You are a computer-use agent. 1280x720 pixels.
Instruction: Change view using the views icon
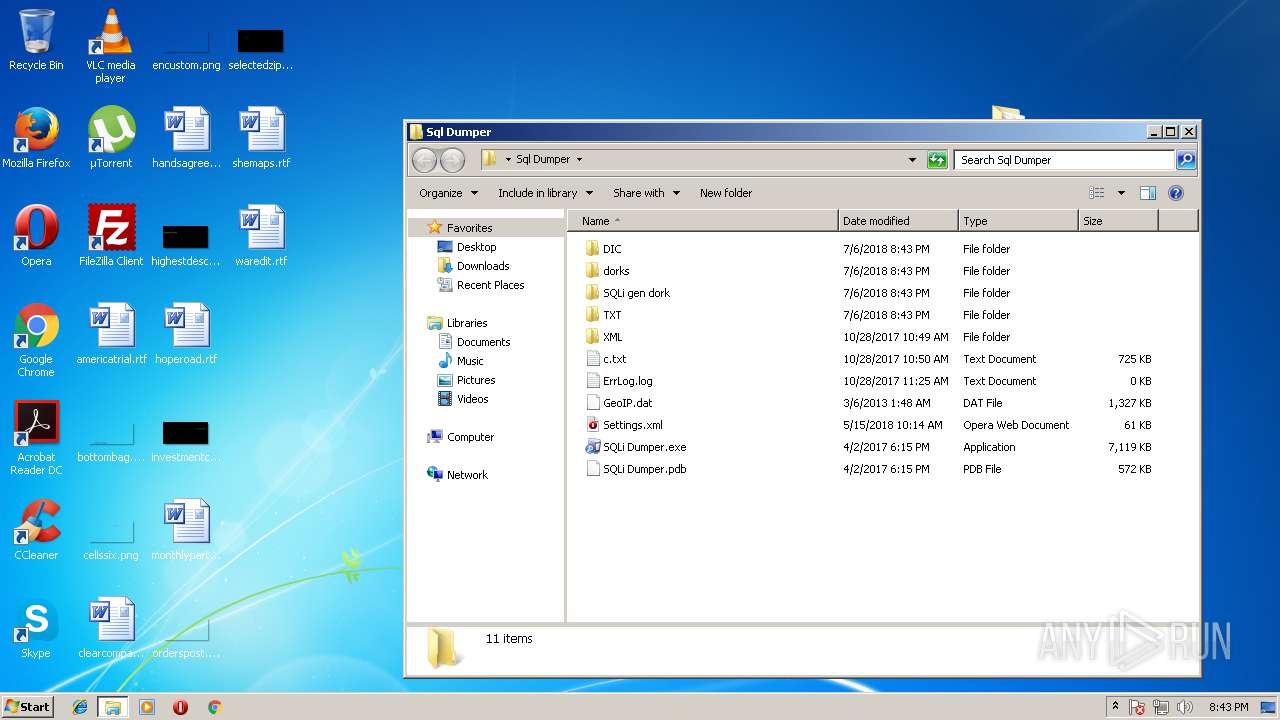[x=1097, y=193]
